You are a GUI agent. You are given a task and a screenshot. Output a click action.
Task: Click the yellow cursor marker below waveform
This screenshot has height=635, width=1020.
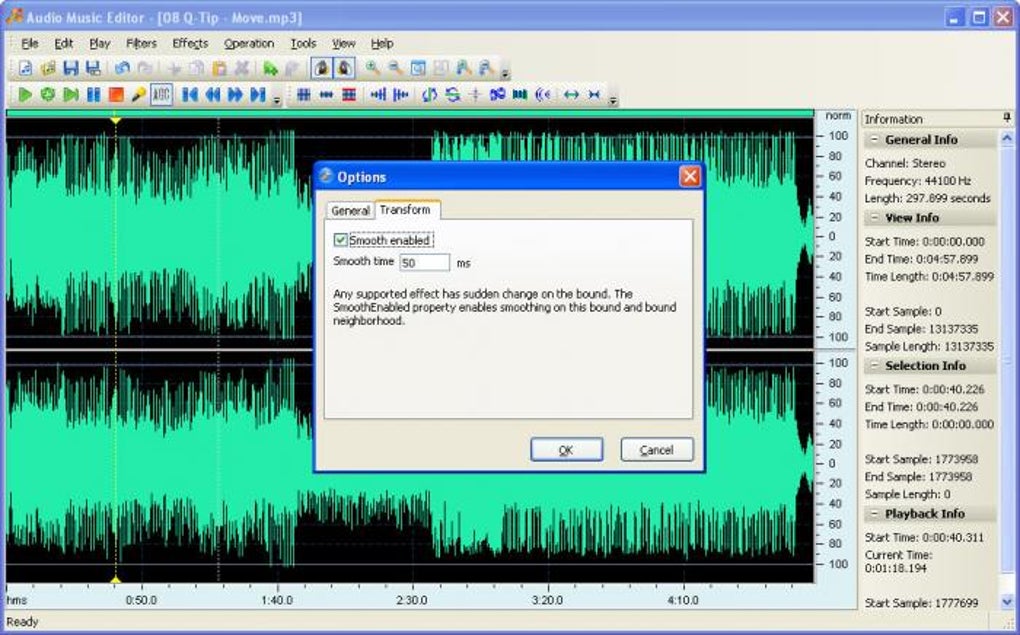pyautogui.click(x=115, y=579)
